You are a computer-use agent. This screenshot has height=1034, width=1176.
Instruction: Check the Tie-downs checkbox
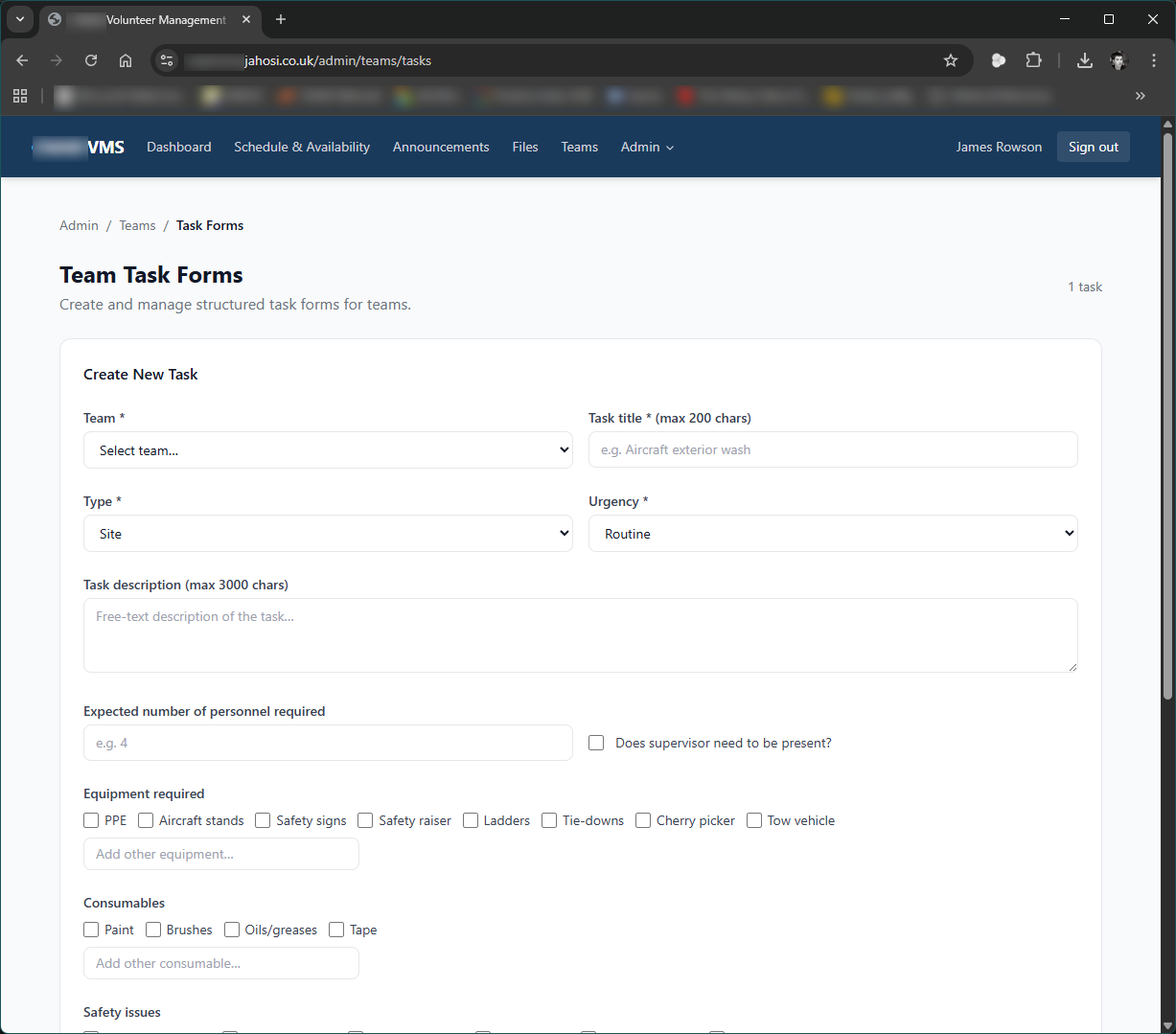click(x=549, y=820)
